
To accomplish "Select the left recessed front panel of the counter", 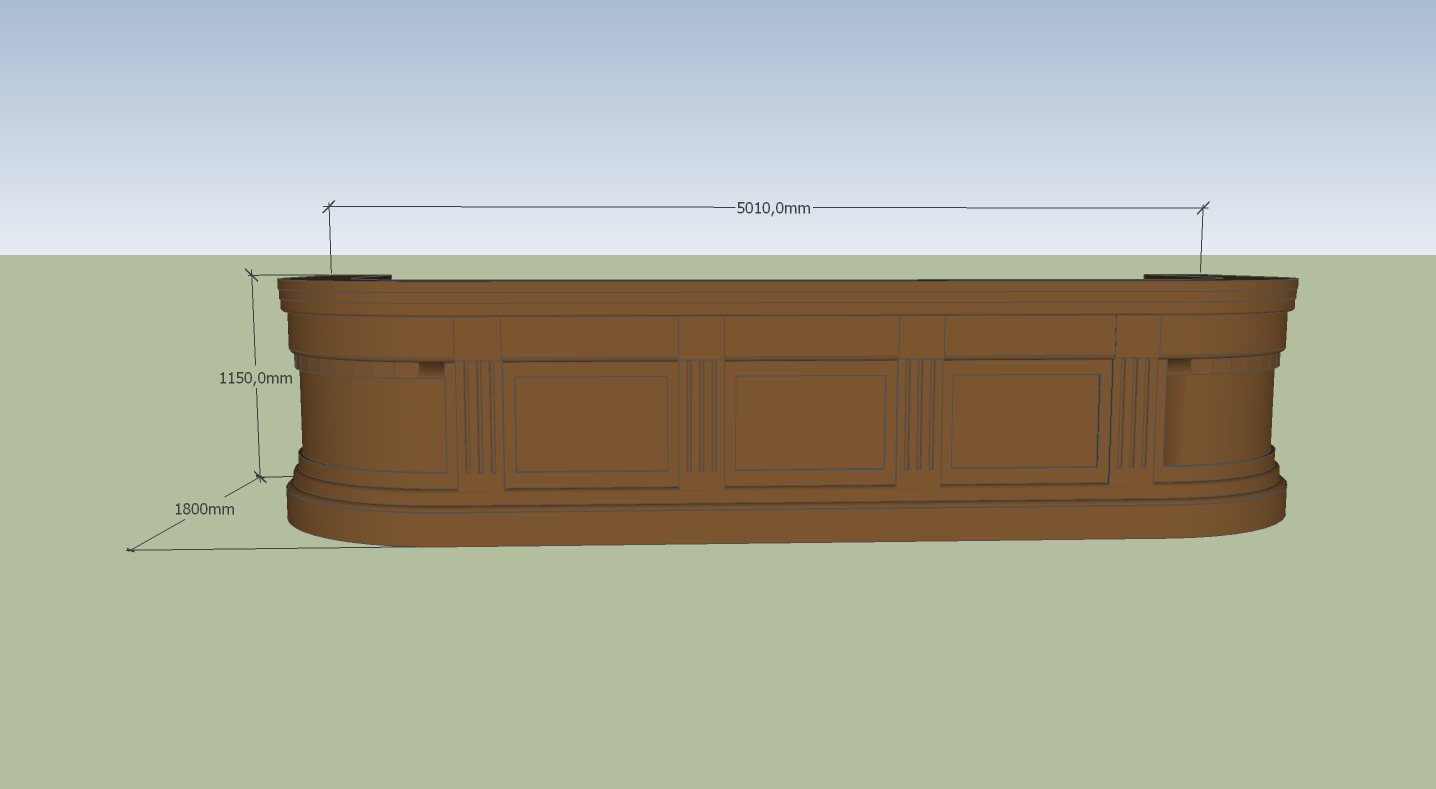I will 590,424.
